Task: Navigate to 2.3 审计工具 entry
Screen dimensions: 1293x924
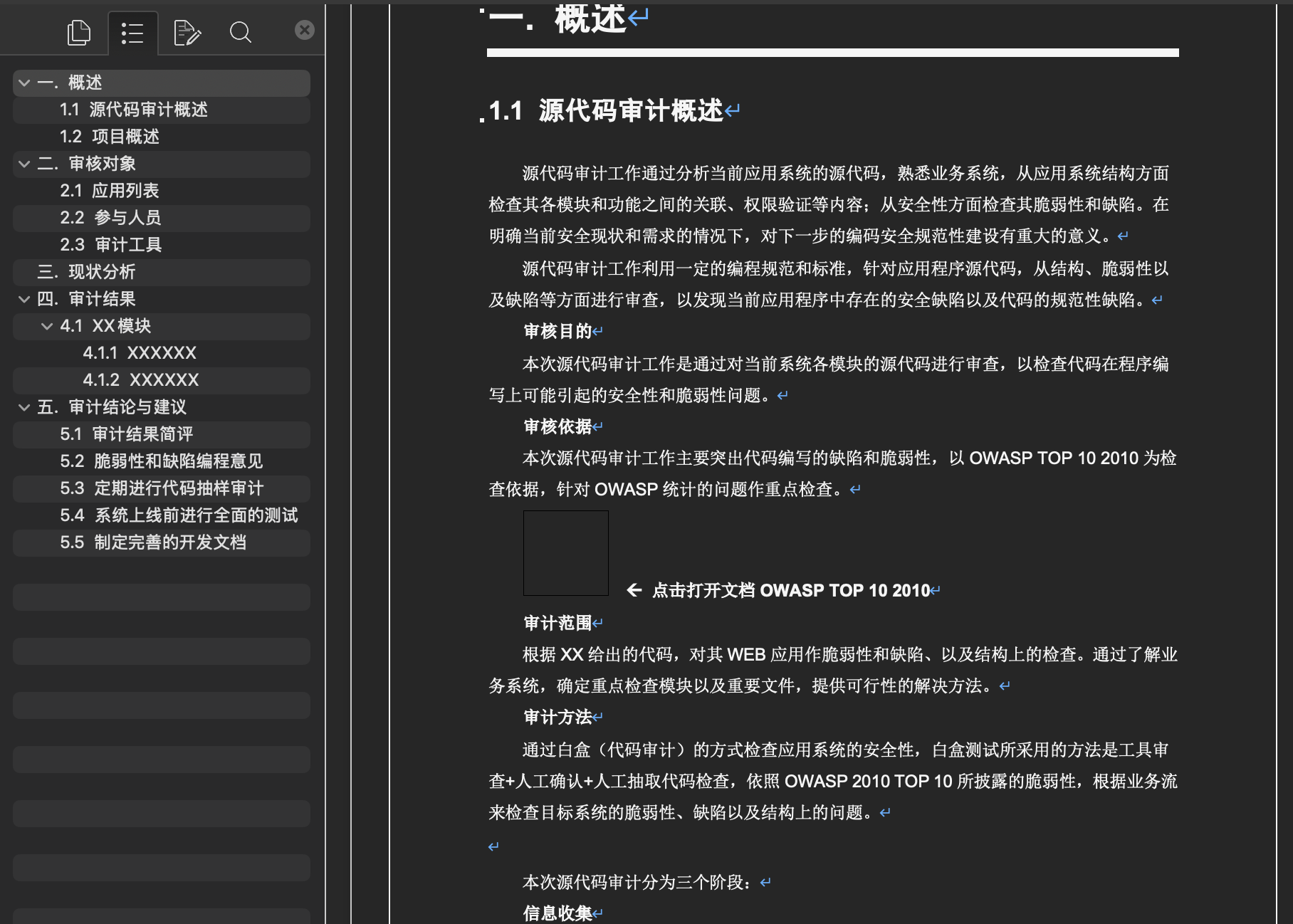Action: click(x=111, y=245)
